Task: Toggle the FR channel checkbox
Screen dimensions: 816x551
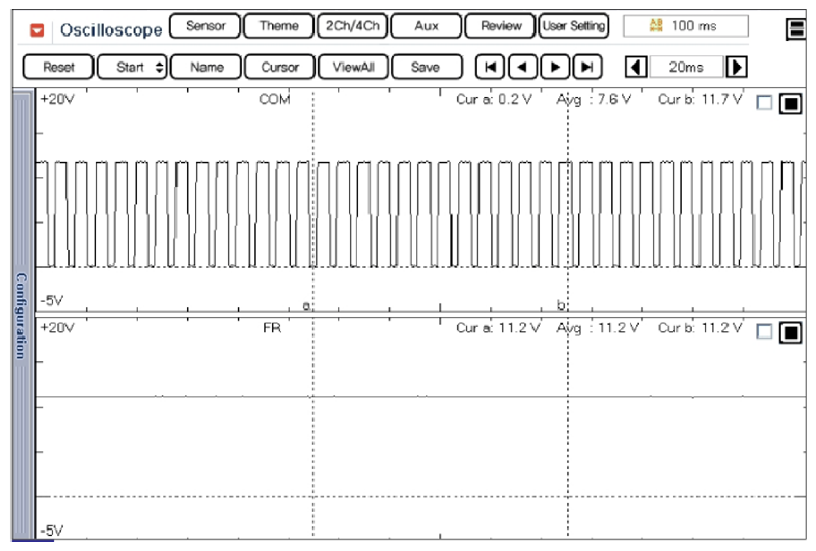Action: point(765,332)
